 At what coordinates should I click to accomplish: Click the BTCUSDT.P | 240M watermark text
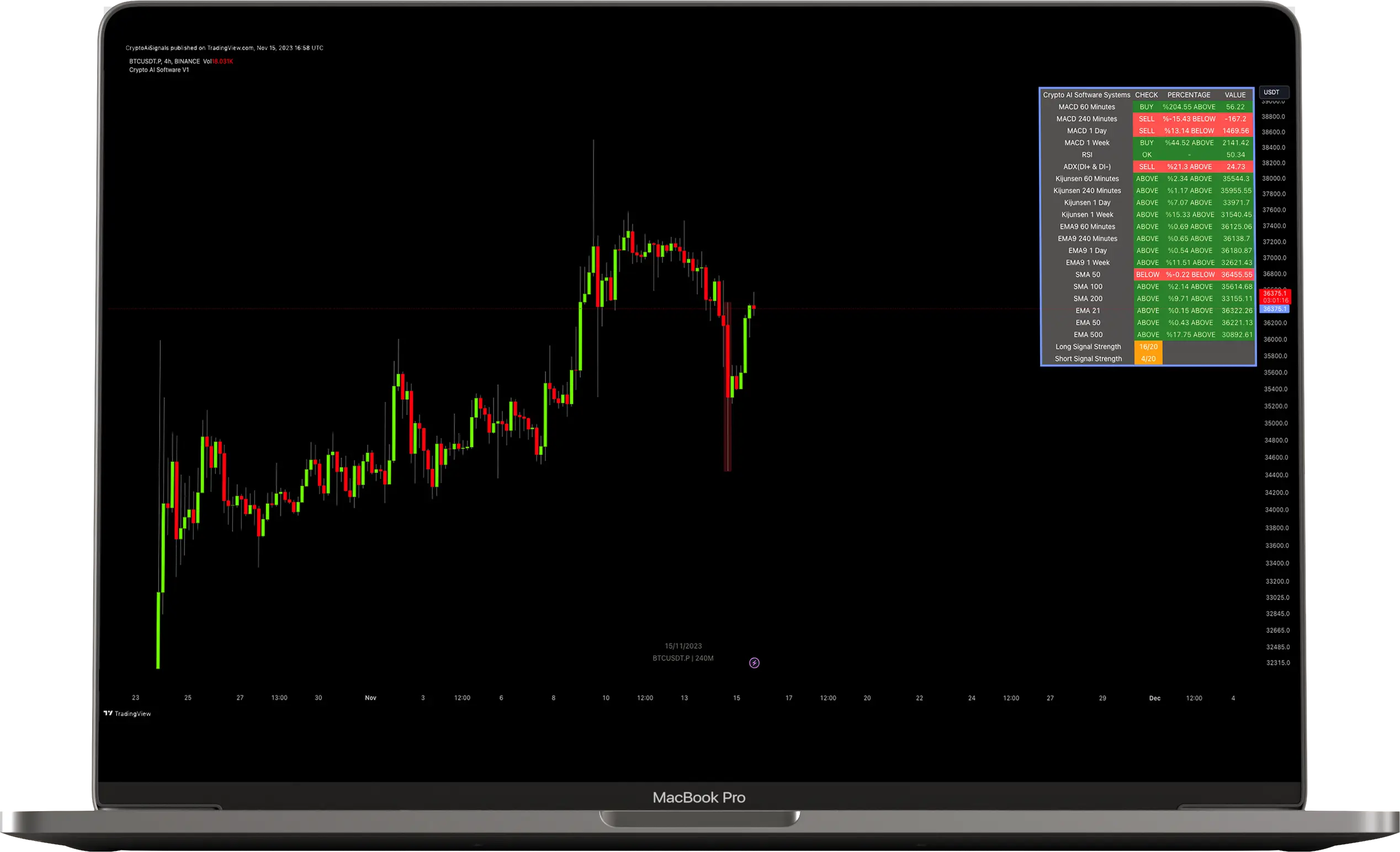tap(682, 658)
